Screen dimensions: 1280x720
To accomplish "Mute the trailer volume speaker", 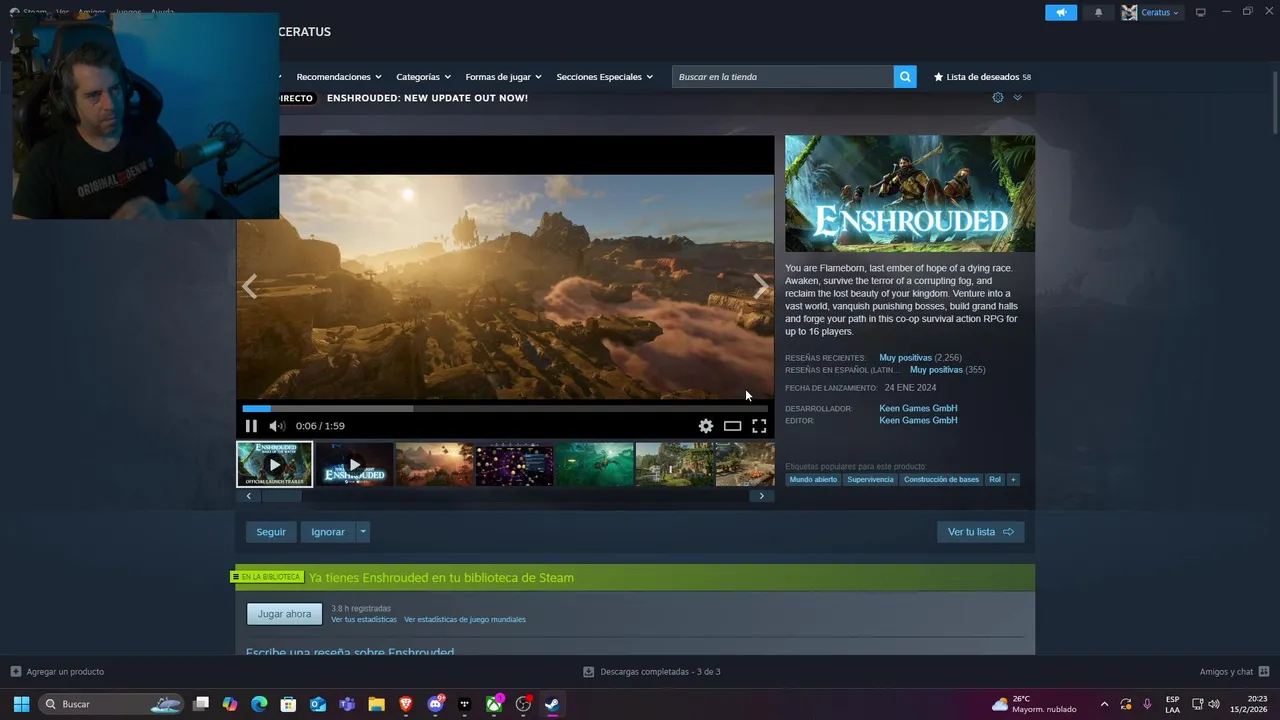I will pyautogui.click(x=277, y=426).
